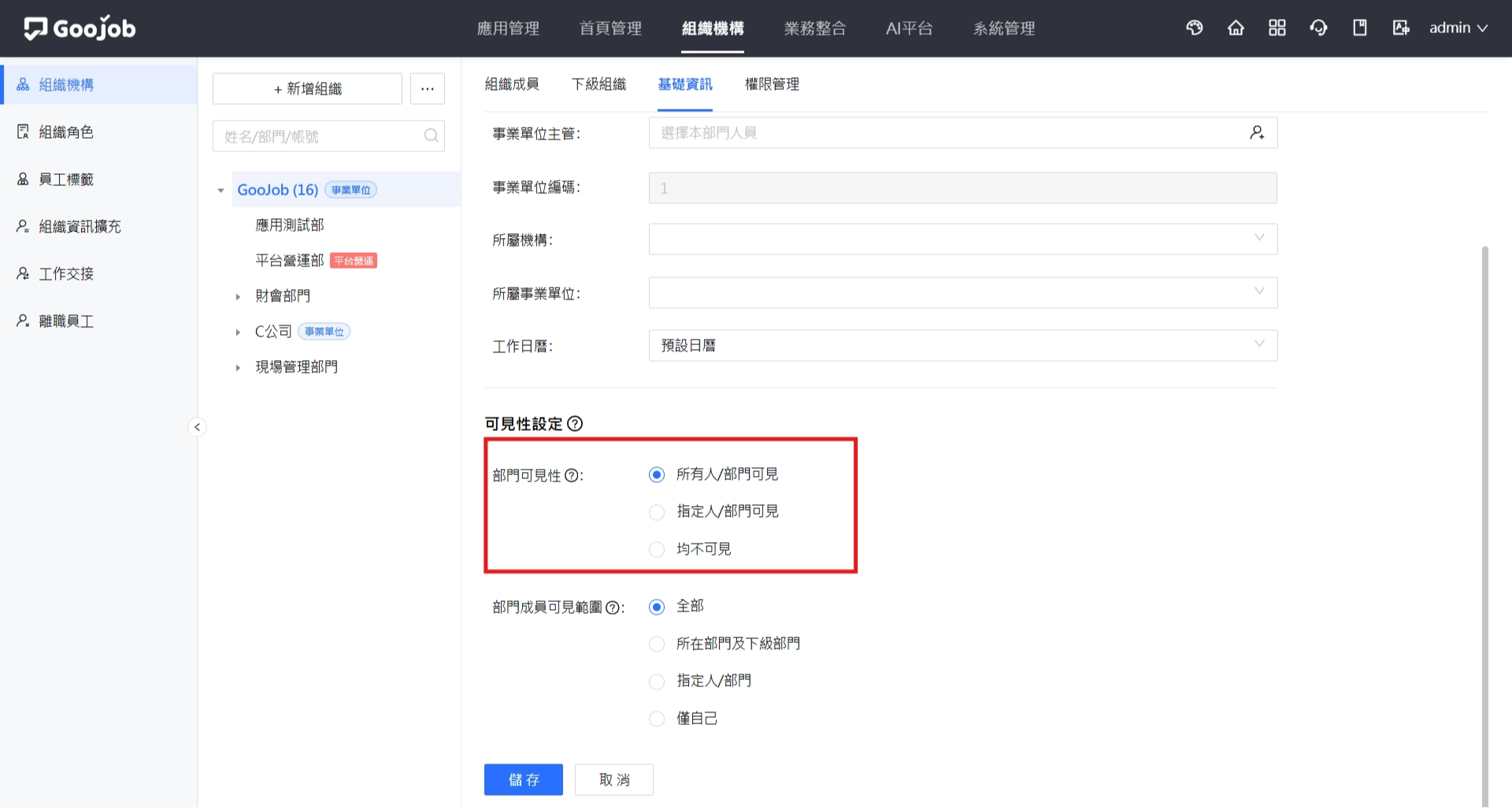Open the more options (…) button
The image size is (1512, 810).
point(427,89)
